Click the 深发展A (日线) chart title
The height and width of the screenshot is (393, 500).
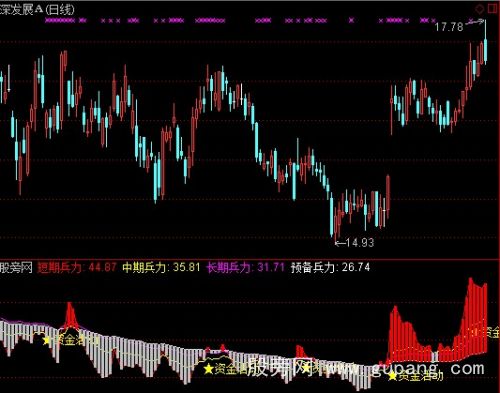point(37,9)
